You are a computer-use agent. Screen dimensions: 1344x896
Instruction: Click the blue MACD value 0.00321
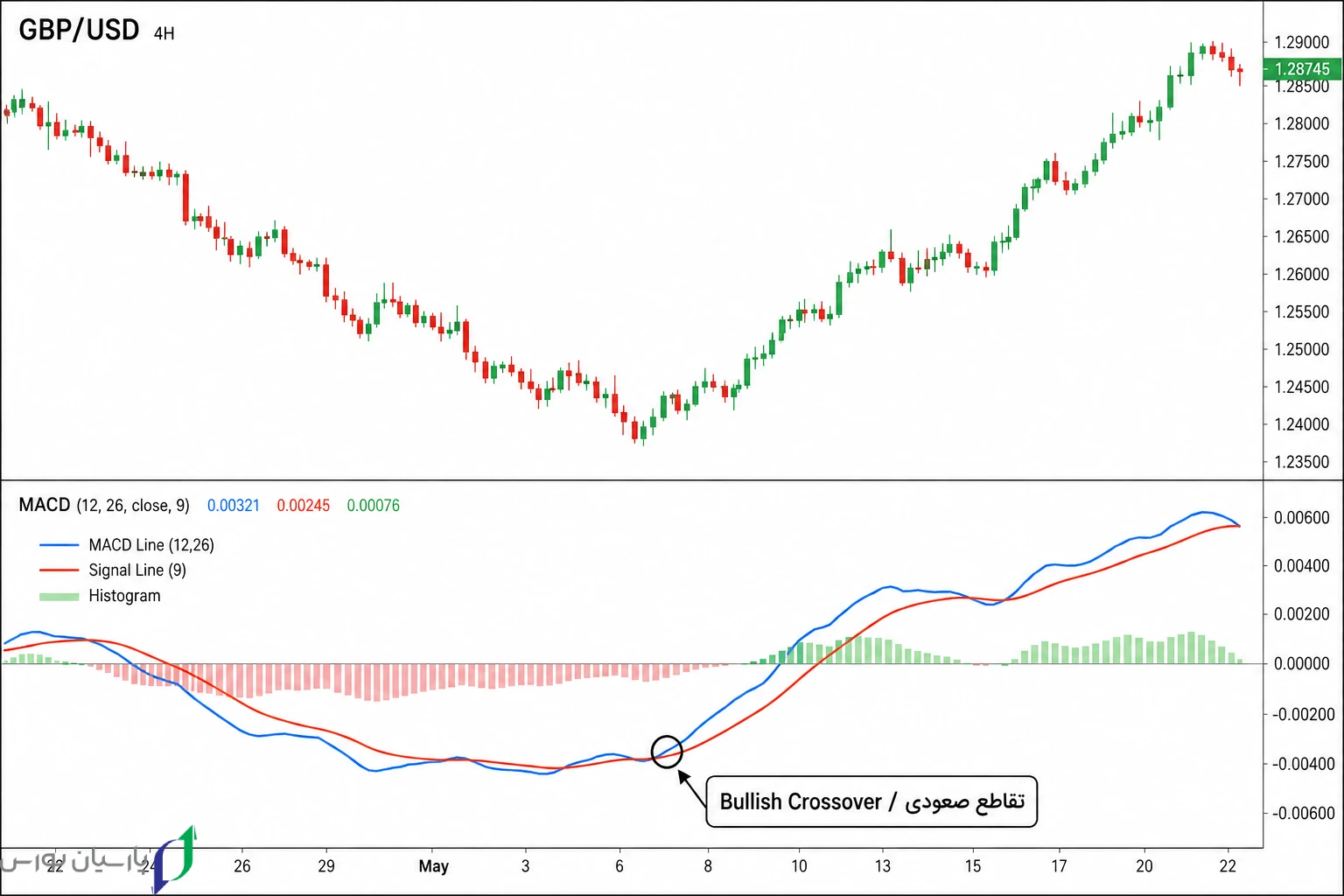(x=234, y=506)
